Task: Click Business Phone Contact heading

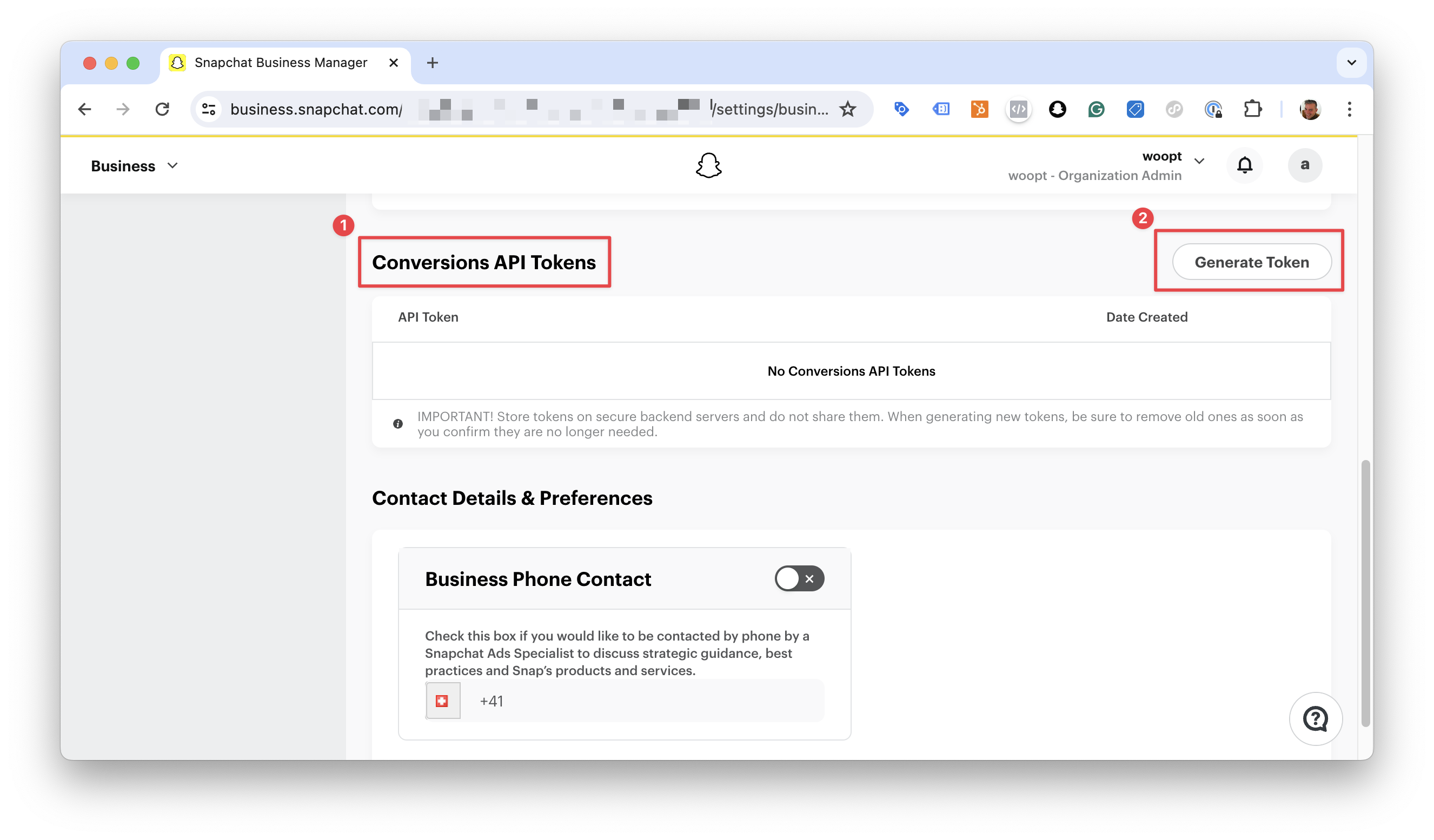Action: (537, 579)
